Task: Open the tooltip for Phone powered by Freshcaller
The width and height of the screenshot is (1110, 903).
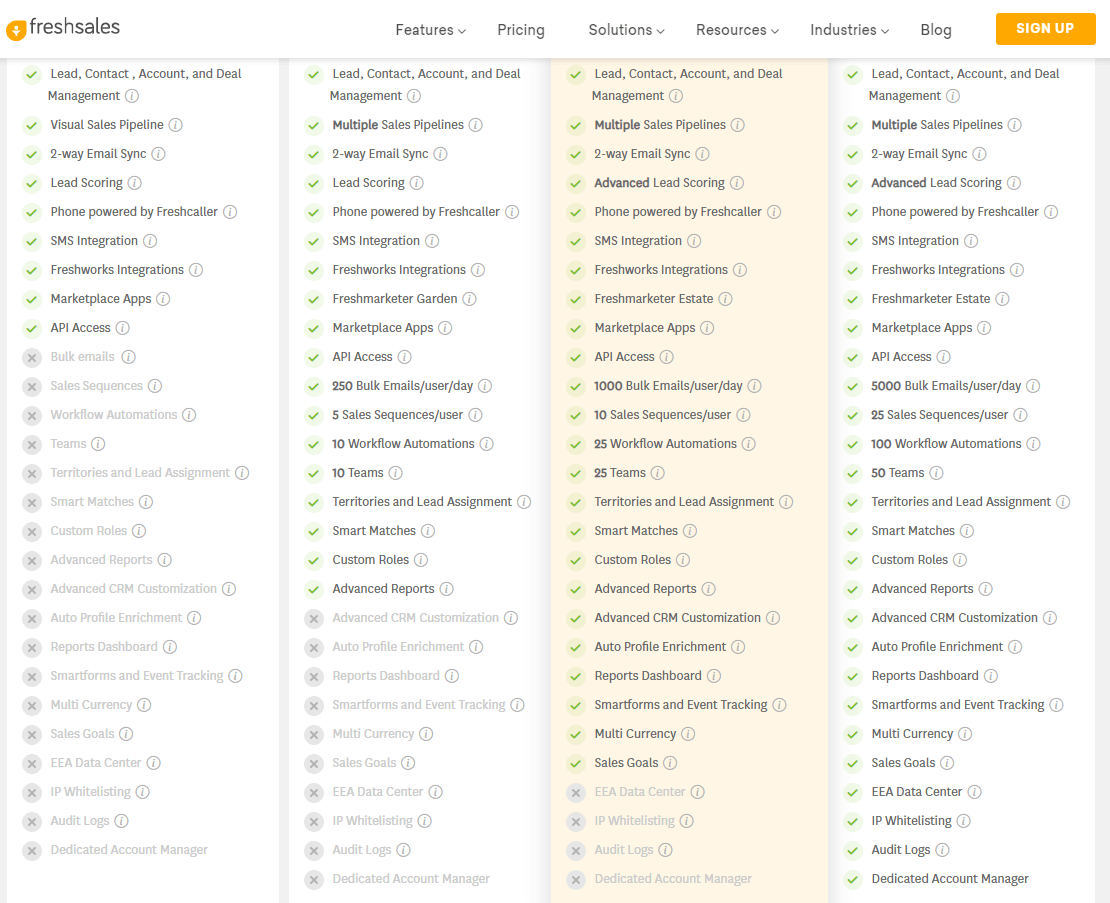Action: (232, 211)
